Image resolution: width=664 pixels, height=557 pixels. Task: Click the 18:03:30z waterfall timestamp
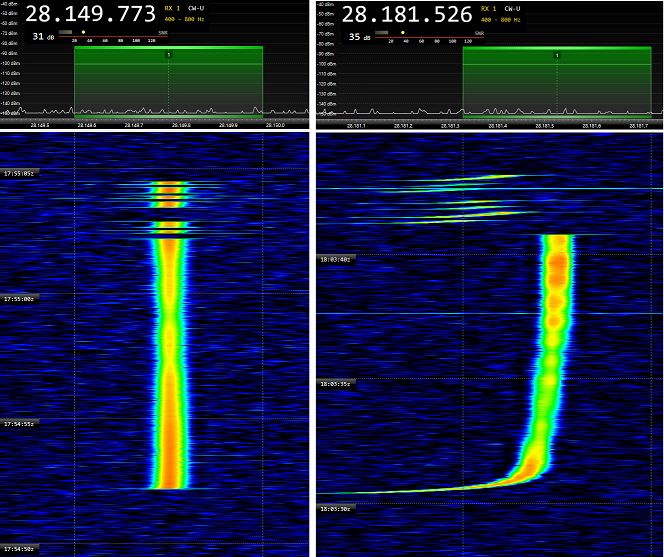pyautogui.click(x=335, y=509)
